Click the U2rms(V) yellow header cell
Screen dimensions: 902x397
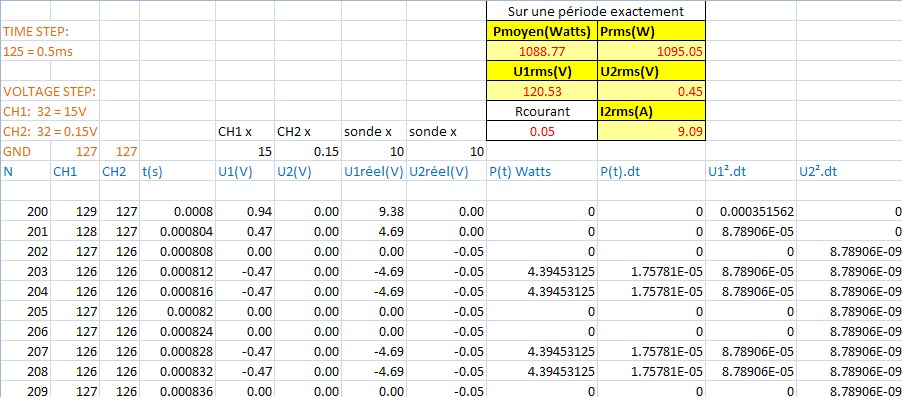[x=652, y=72]
